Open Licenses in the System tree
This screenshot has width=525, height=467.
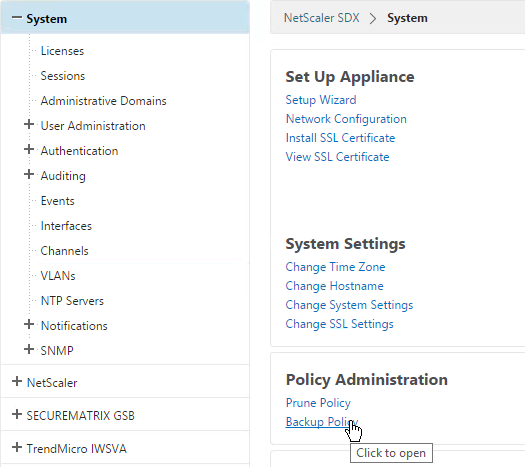pos(62,51)
